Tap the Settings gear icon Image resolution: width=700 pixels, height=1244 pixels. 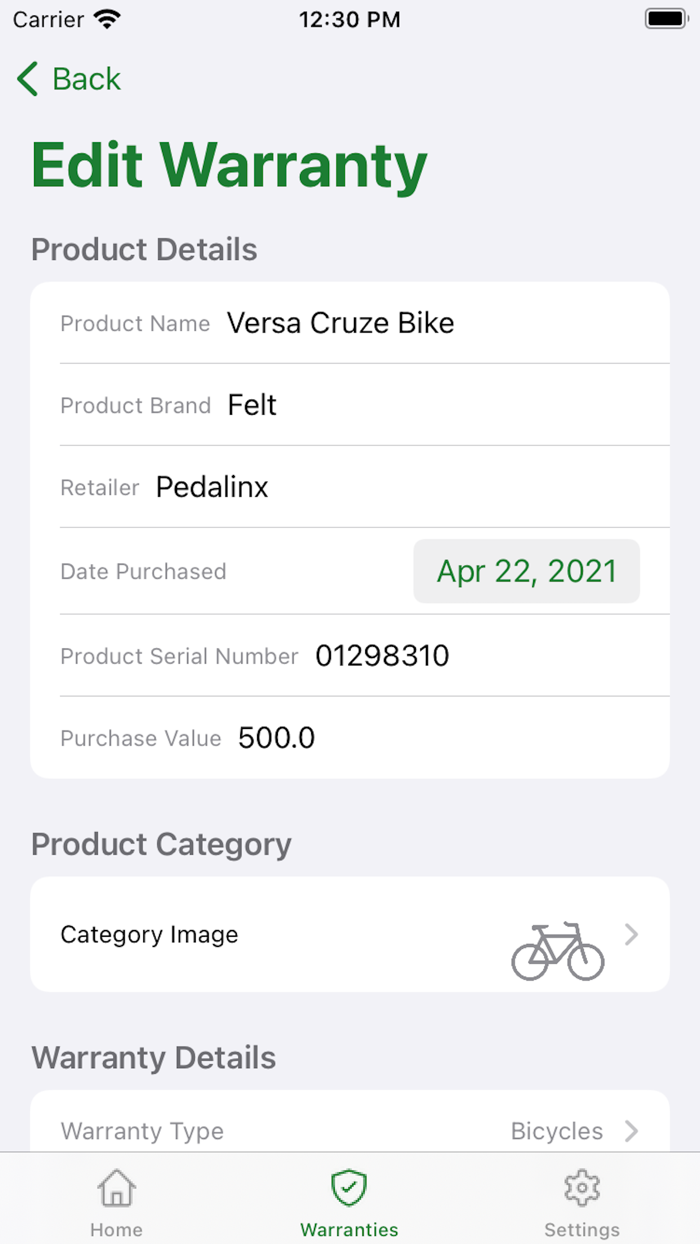click(581, 1189)
